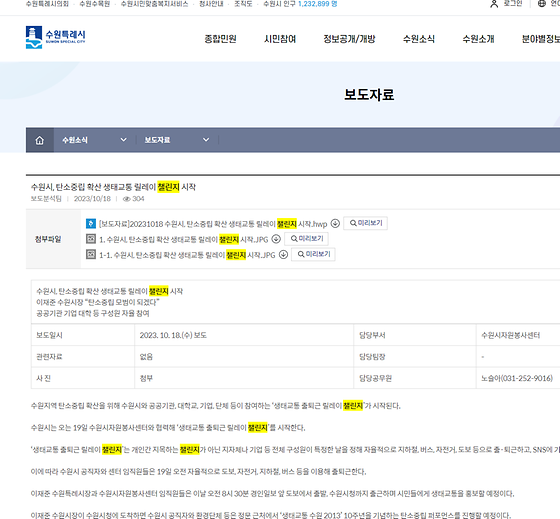
Task: Open the 정보공개/개방 main menu
Action: pyautogui.click(x=349, y=39)
